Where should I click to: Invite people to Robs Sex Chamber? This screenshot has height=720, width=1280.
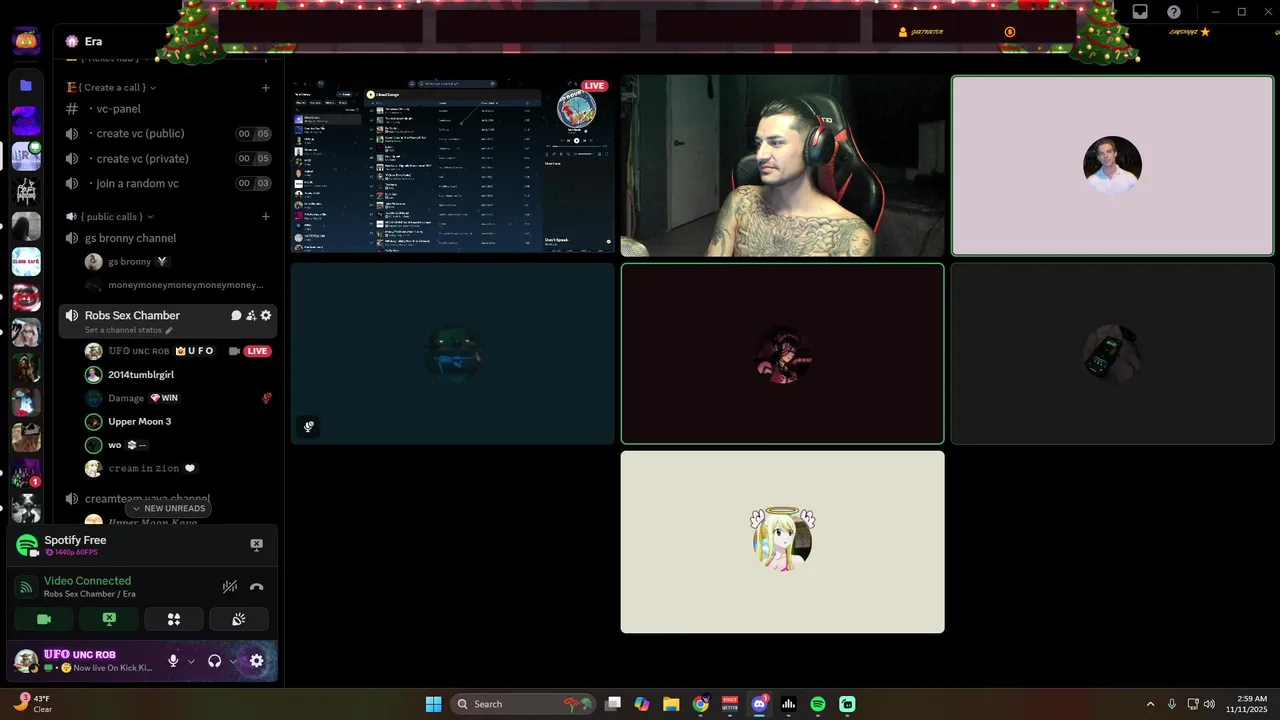251,315
